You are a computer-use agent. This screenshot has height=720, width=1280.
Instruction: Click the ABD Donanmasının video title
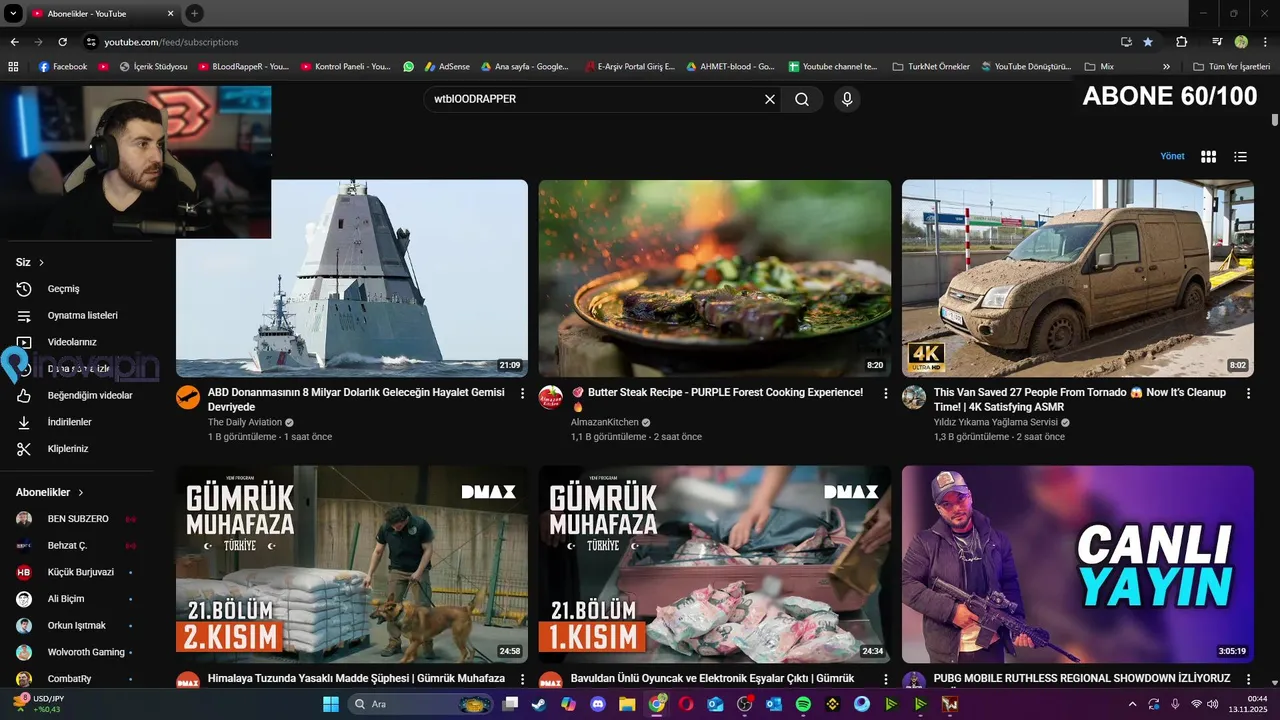[x=356, y=400]
